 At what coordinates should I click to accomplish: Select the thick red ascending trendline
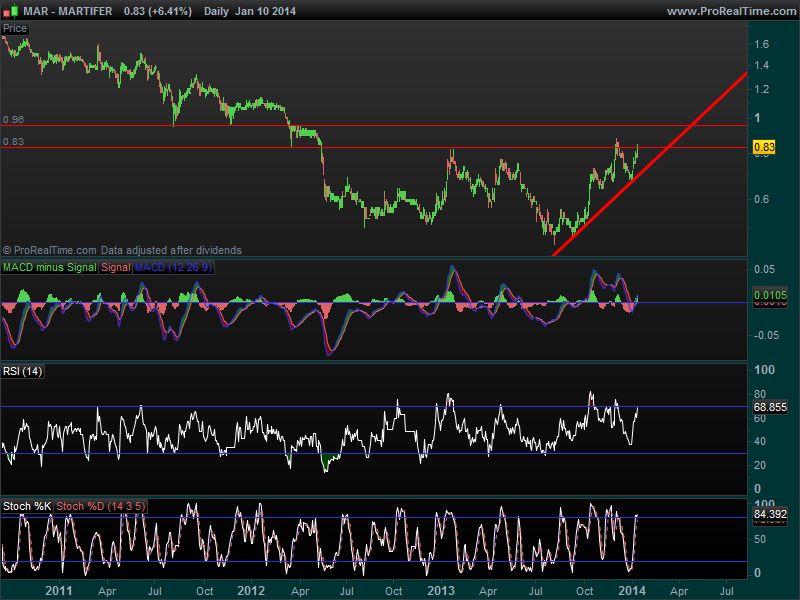point(651,164)
